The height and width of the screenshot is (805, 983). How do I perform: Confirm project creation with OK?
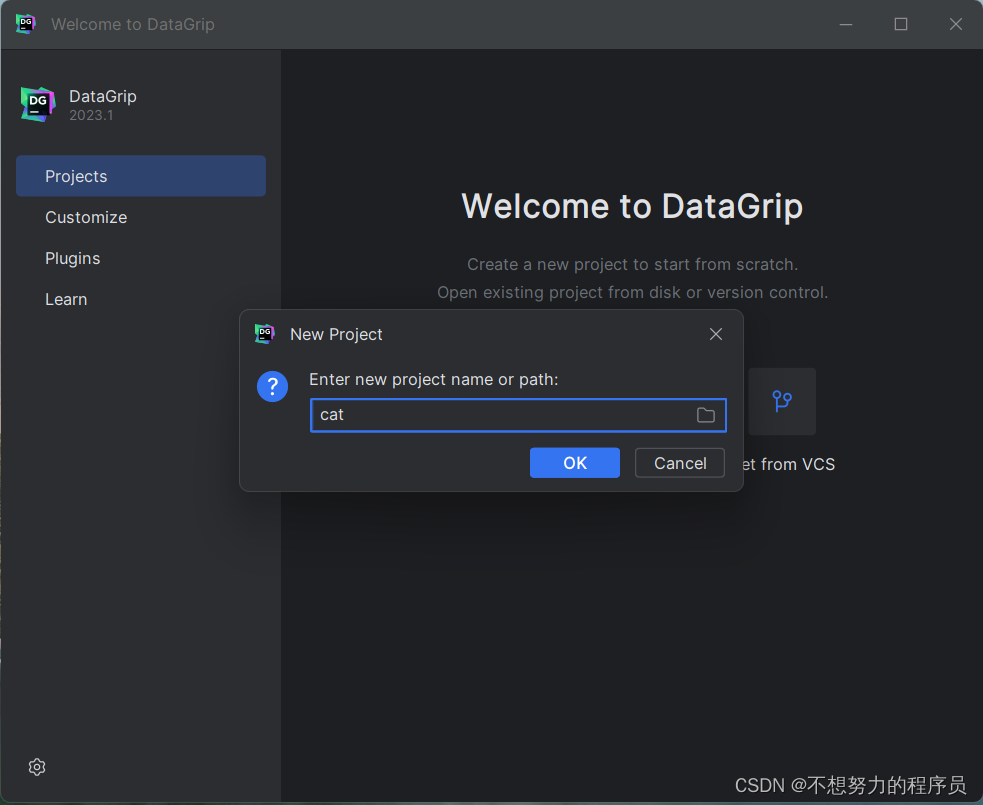coord(574,462)
